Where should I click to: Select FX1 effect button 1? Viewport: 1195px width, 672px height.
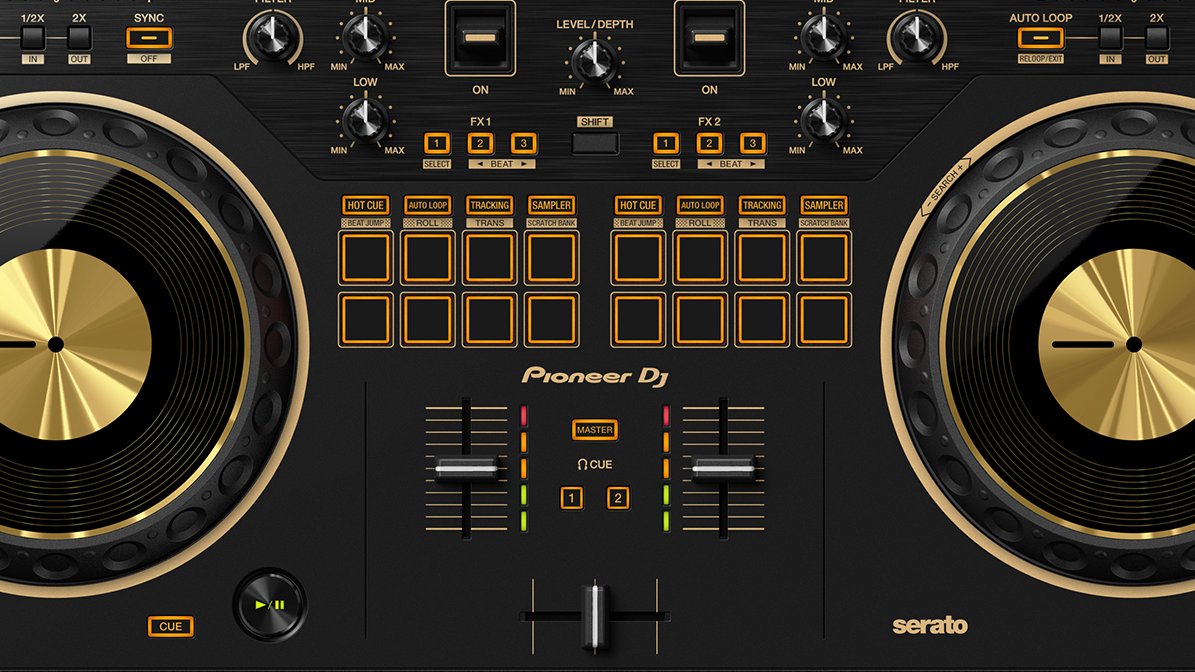437,143
